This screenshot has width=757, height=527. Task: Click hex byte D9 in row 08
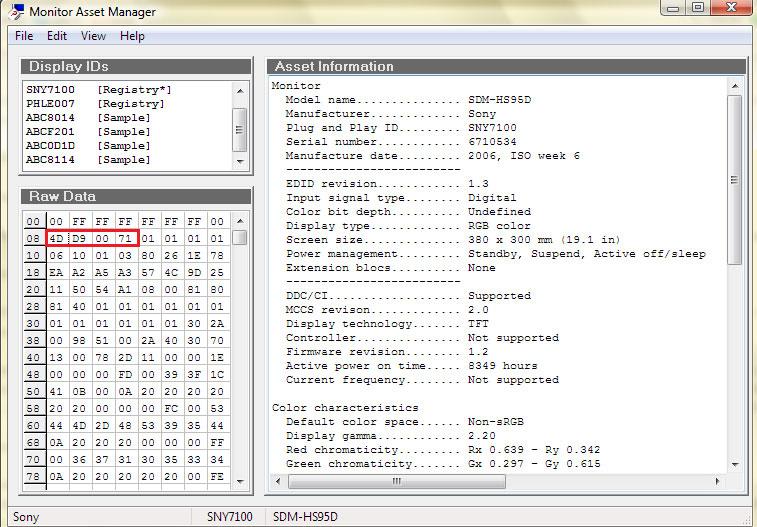click(x=79, y=238)
